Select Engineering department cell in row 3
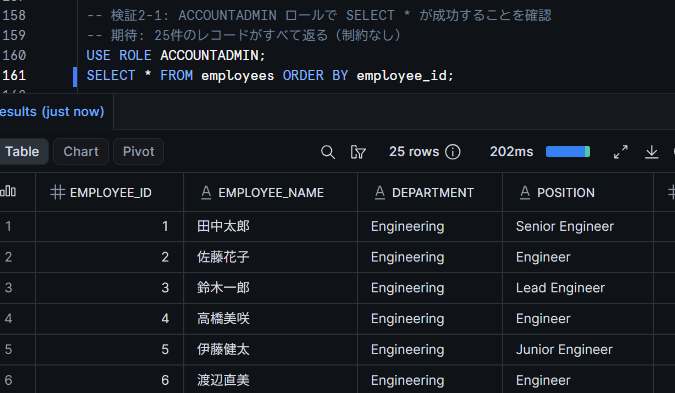675x393 pixels. pyautogui.click(x=430, y=288)
